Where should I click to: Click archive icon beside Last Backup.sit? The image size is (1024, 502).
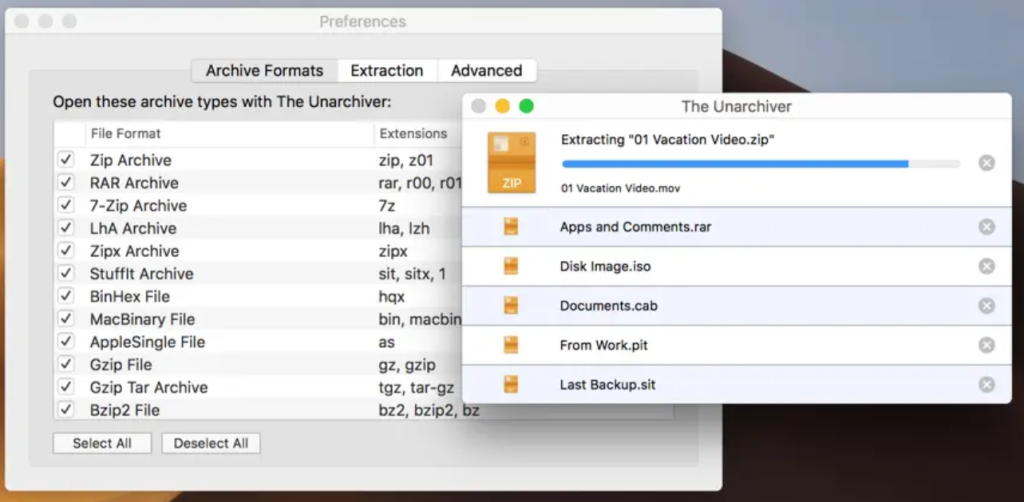511,384
